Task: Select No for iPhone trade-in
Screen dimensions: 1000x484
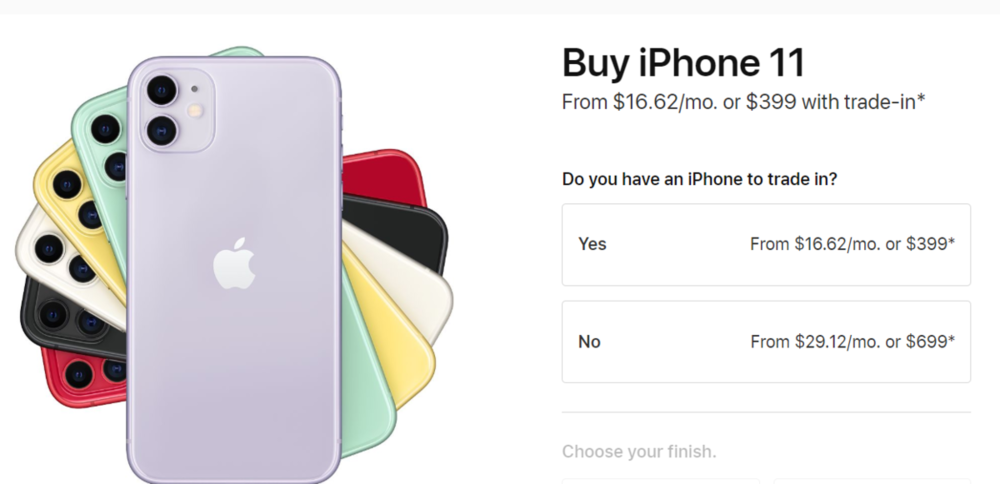Action: [x=766, y=342]
